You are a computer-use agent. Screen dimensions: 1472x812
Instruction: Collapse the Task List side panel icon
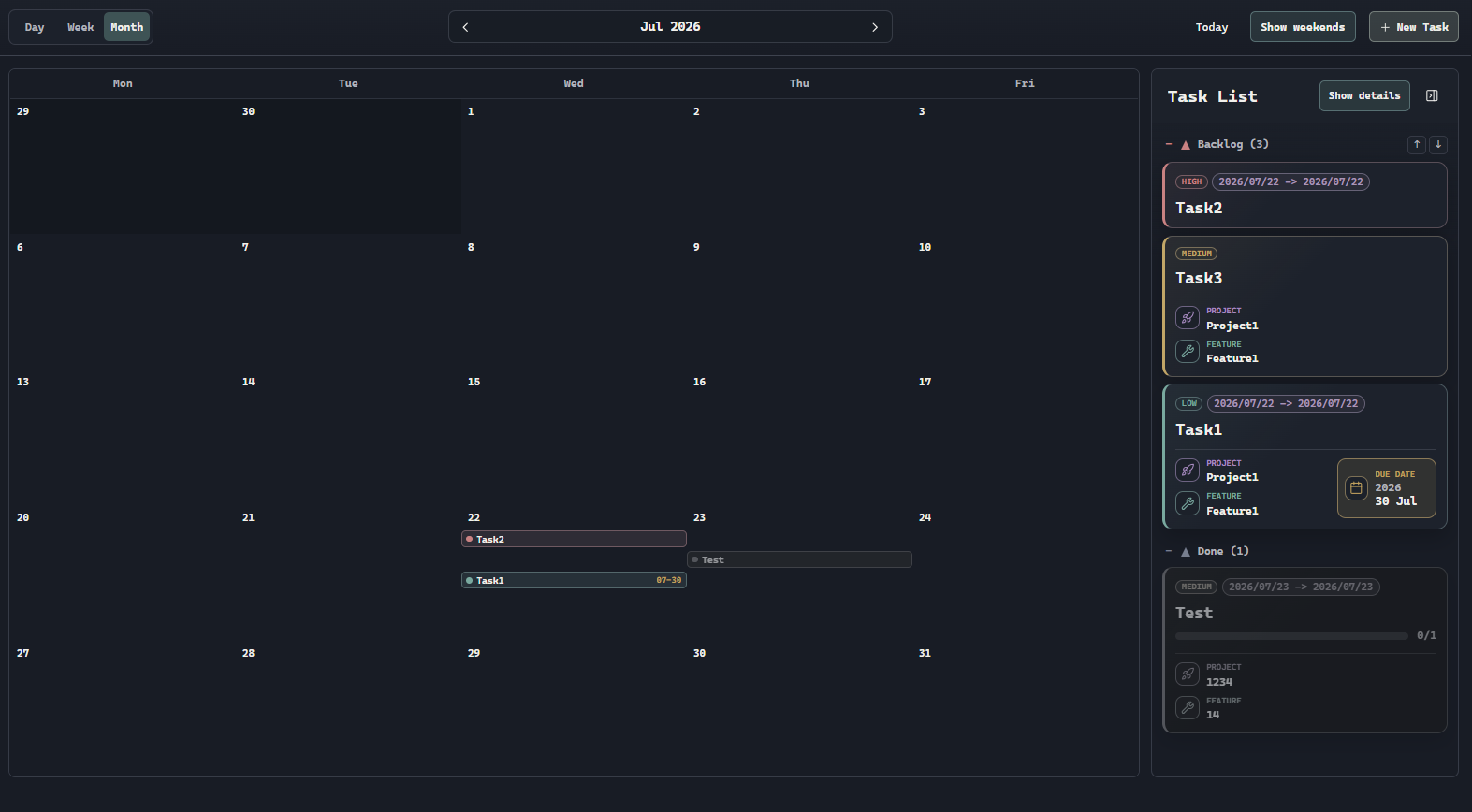coord(1432,95)
